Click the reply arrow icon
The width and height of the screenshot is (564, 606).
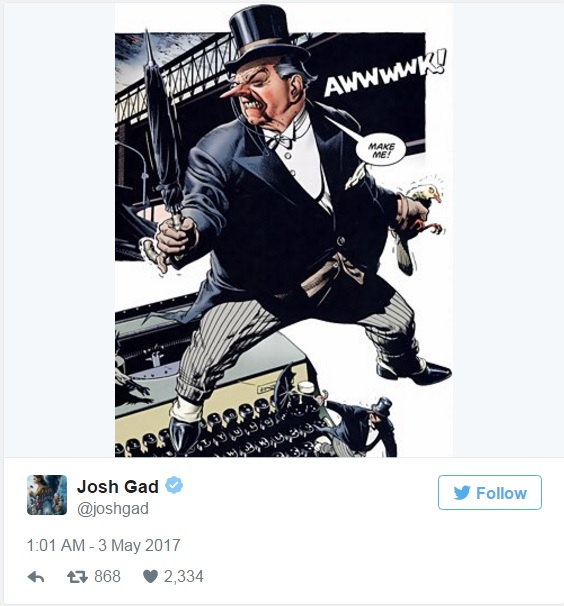point(36,577)
